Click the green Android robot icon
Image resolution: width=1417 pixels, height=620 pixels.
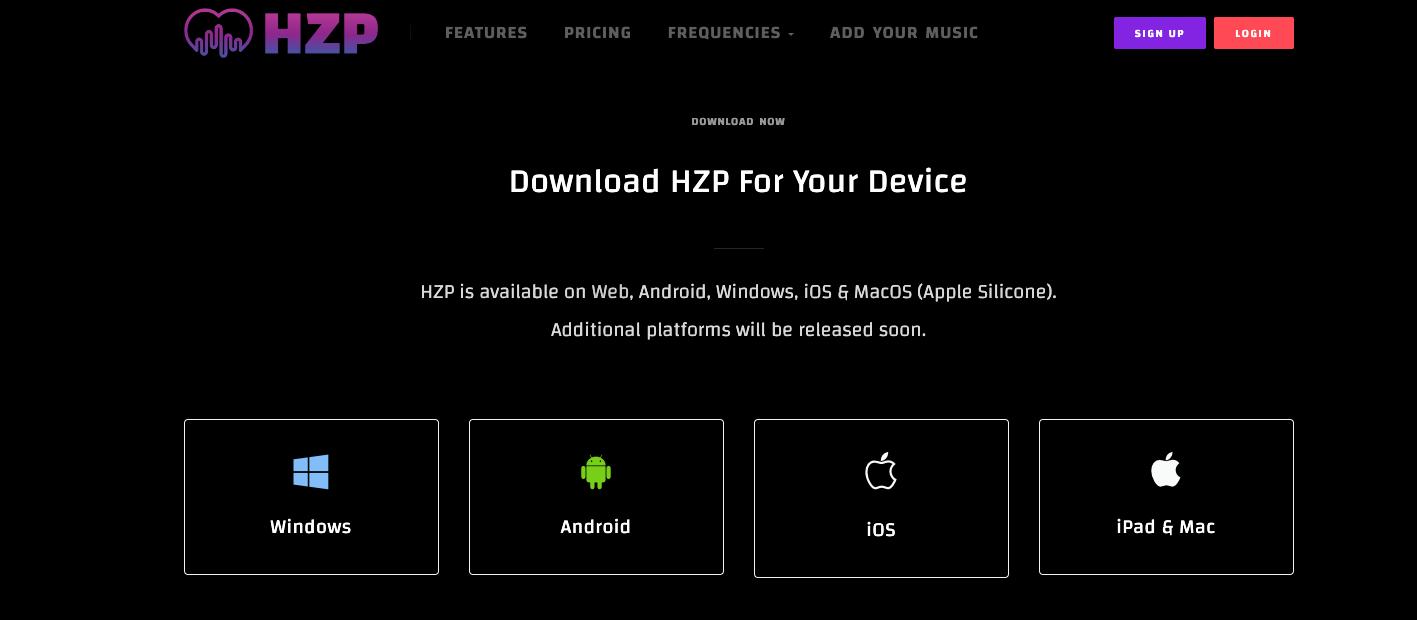click(596, 472)
